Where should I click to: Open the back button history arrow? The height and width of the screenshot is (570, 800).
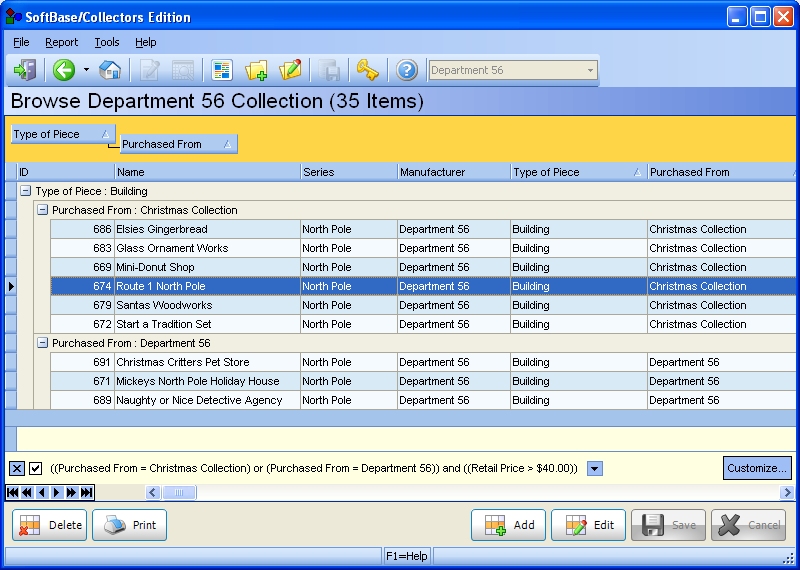click(86, 70)
